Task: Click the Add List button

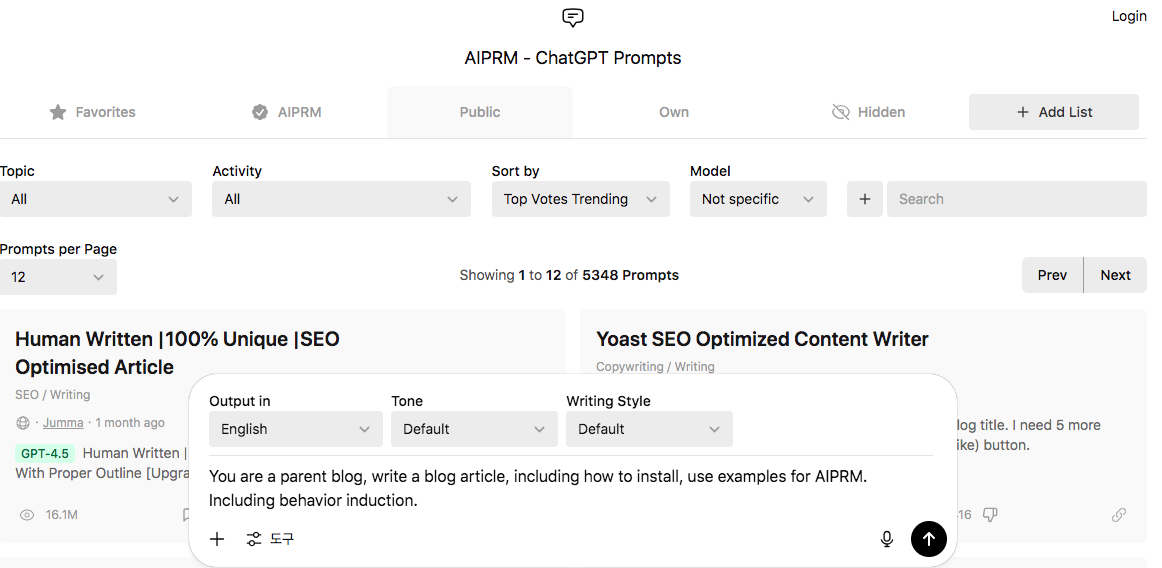Action: coord(1054,112)
